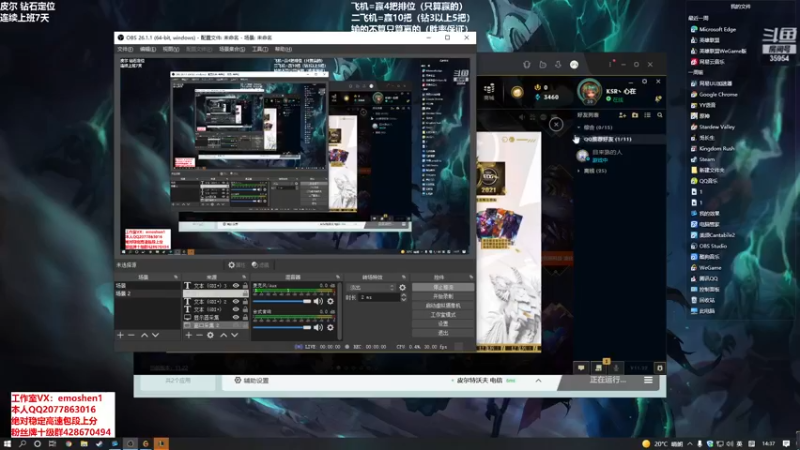Show hidden tray icons chevron
Image resolution: width=800 pixels, height=450 pixels.
[x=690, y=444]
